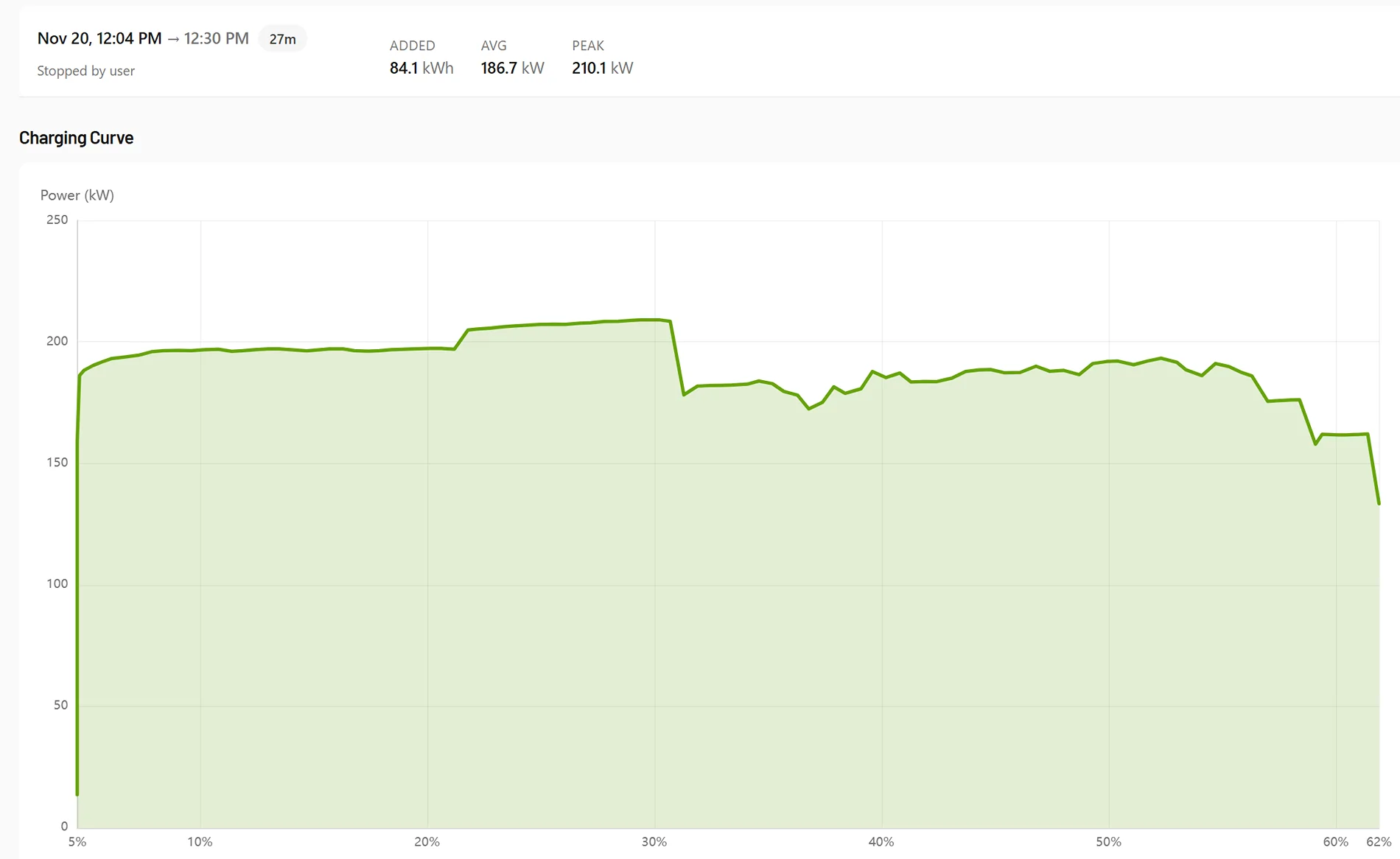Click the 200 label on the power axis

tap(57, 341)
